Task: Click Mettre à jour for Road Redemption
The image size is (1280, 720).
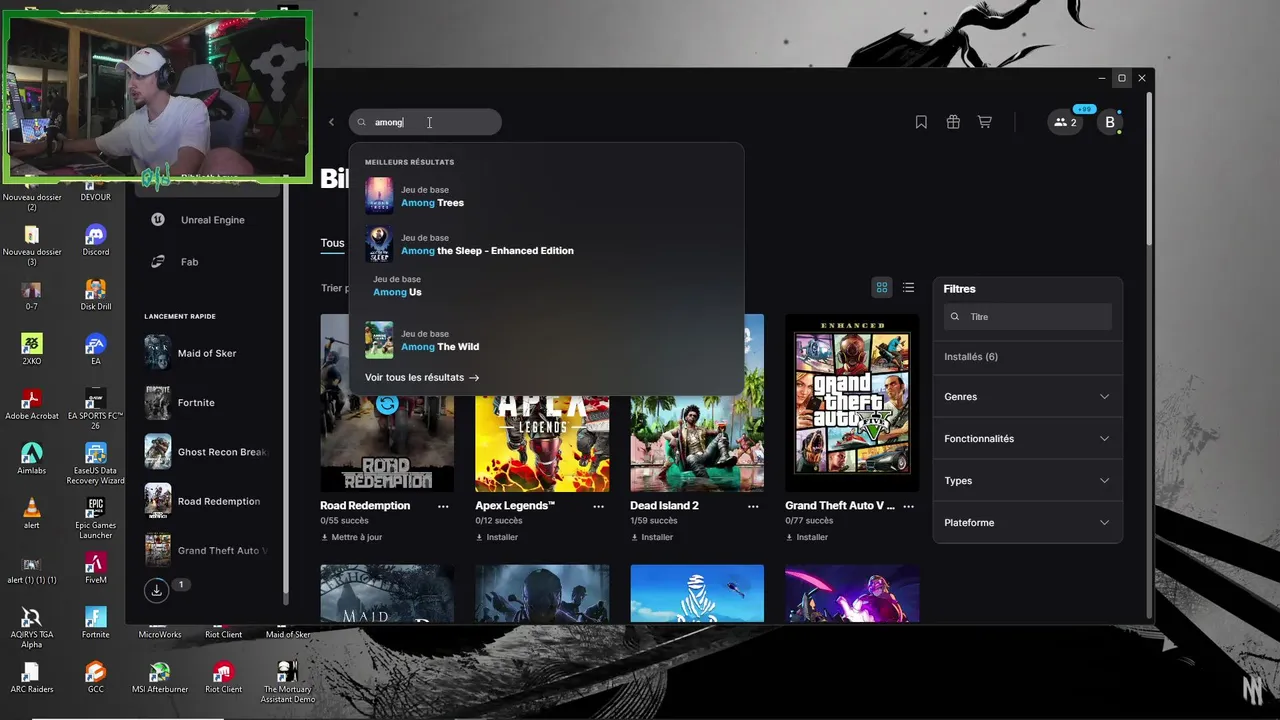Action: [351, 537]
